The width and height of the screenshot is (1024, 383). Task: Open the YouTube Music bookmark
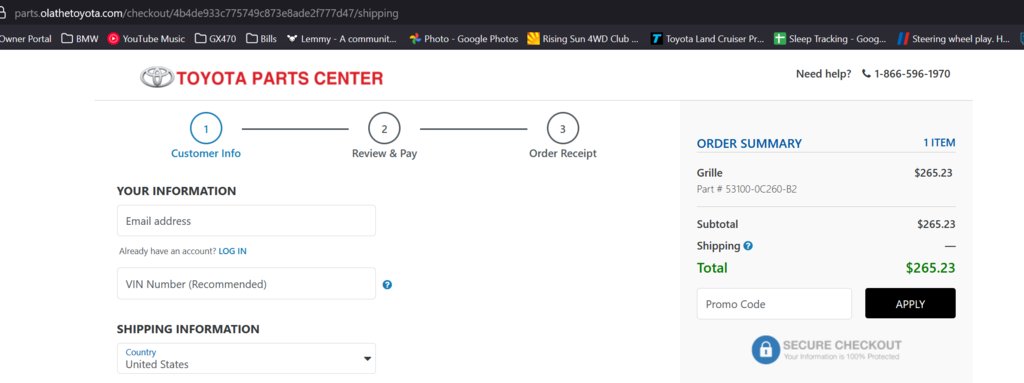pos(146,39)
